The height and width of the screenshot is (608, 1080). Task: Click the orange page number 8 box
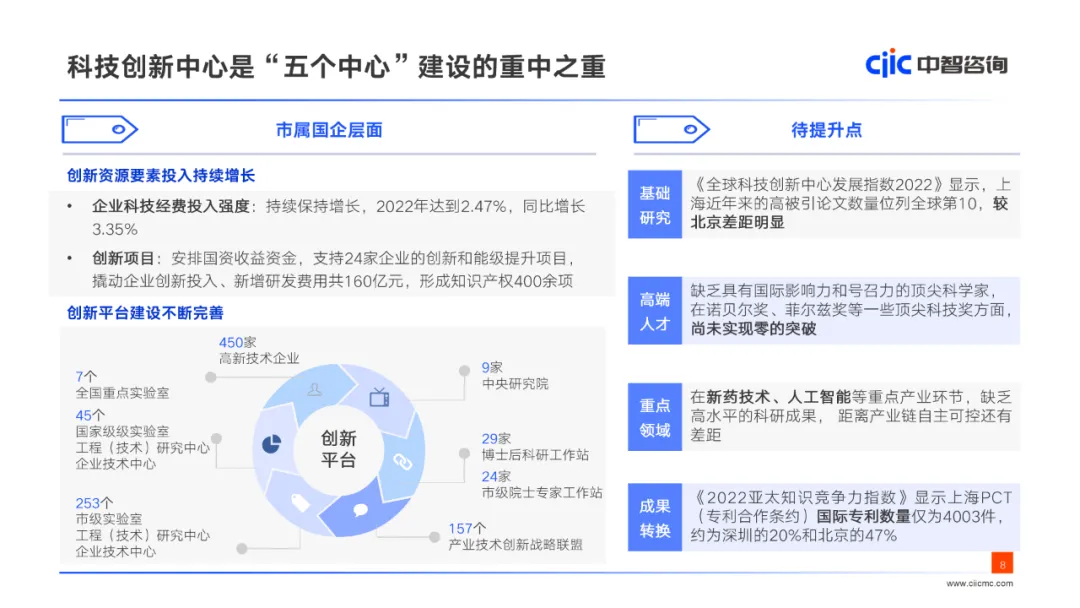[x=1002, y=563]
